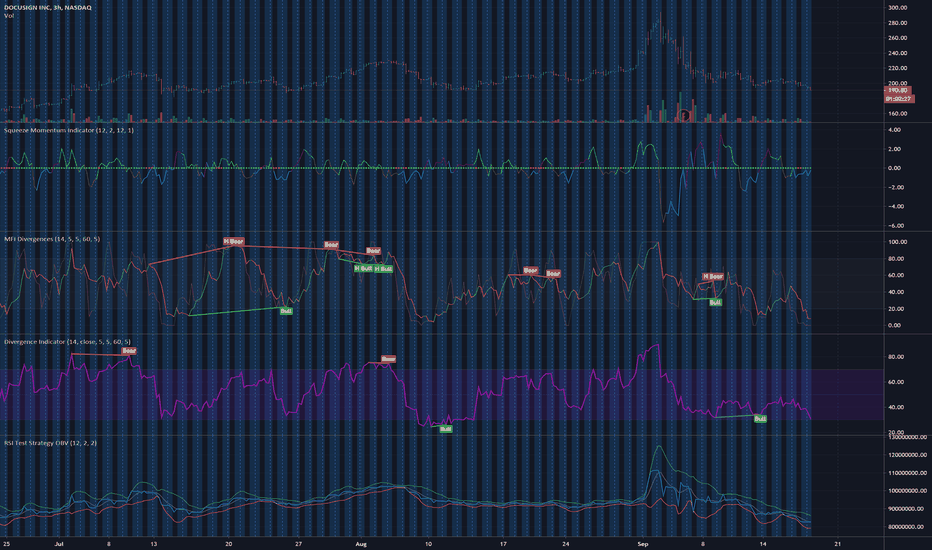Image resolution: width=932 pixels, height=550 pixels.
Task: Click the 17 date label on the time axis
Action: pos(503,543)
